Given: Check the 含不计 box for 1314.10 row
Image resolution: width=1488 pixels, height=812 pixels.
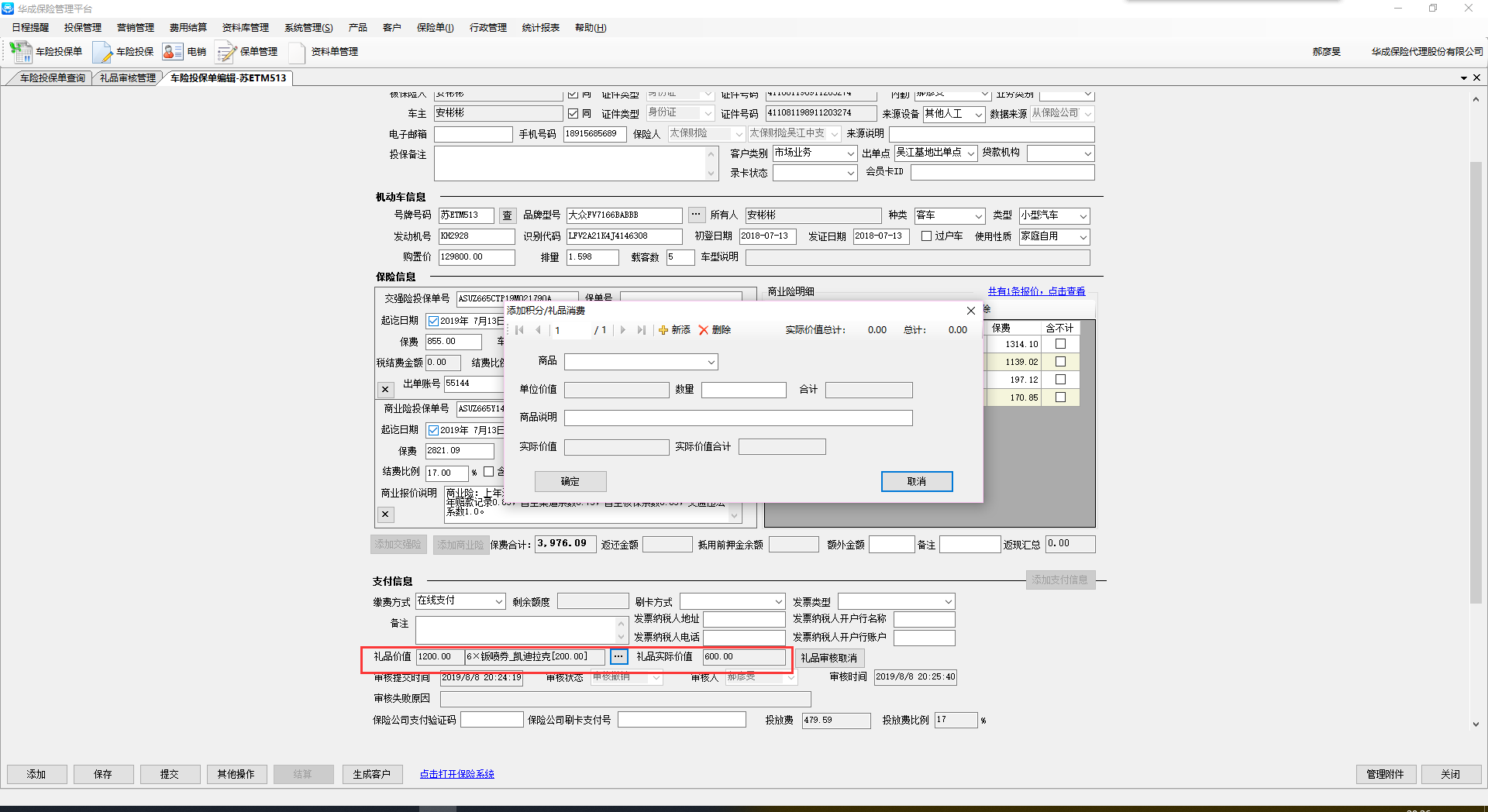Looking at the screenshot, I should 1060,344.
